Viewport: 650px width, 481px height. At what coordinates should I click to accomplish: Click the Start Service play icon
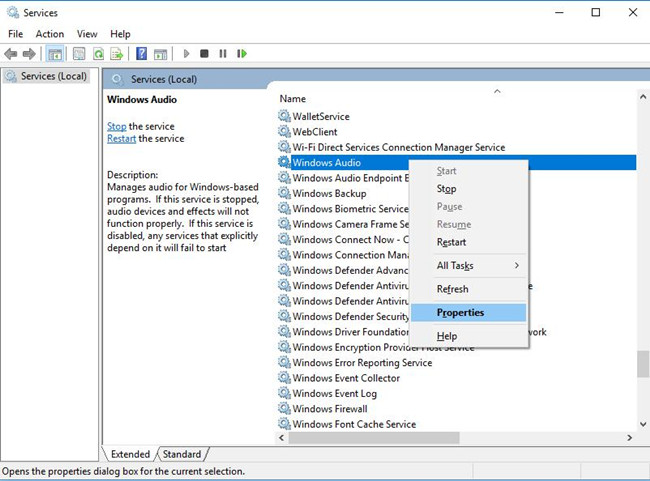pyautogui.click(x=186, y=53)
